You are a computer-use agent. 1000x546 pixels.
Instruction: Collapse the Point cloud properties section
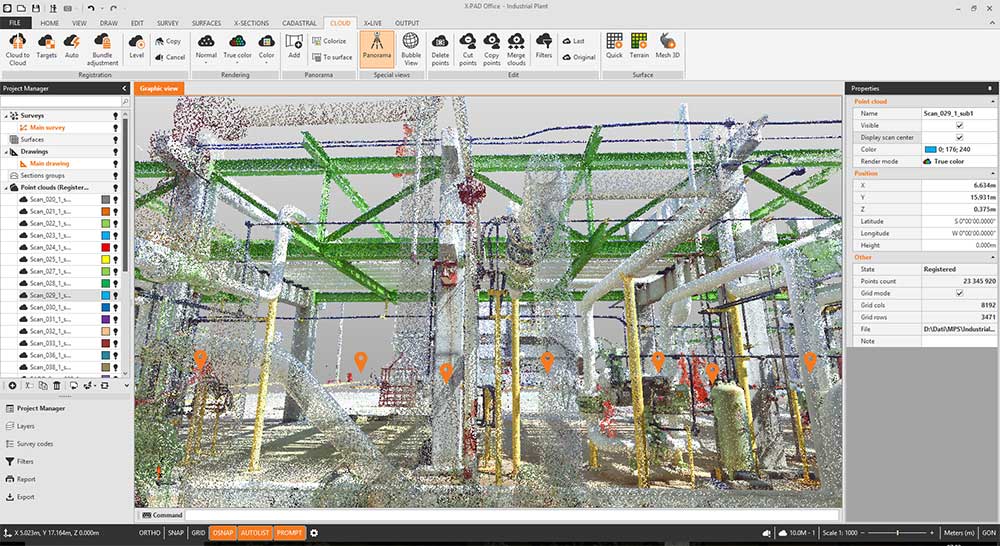[992, 101]
